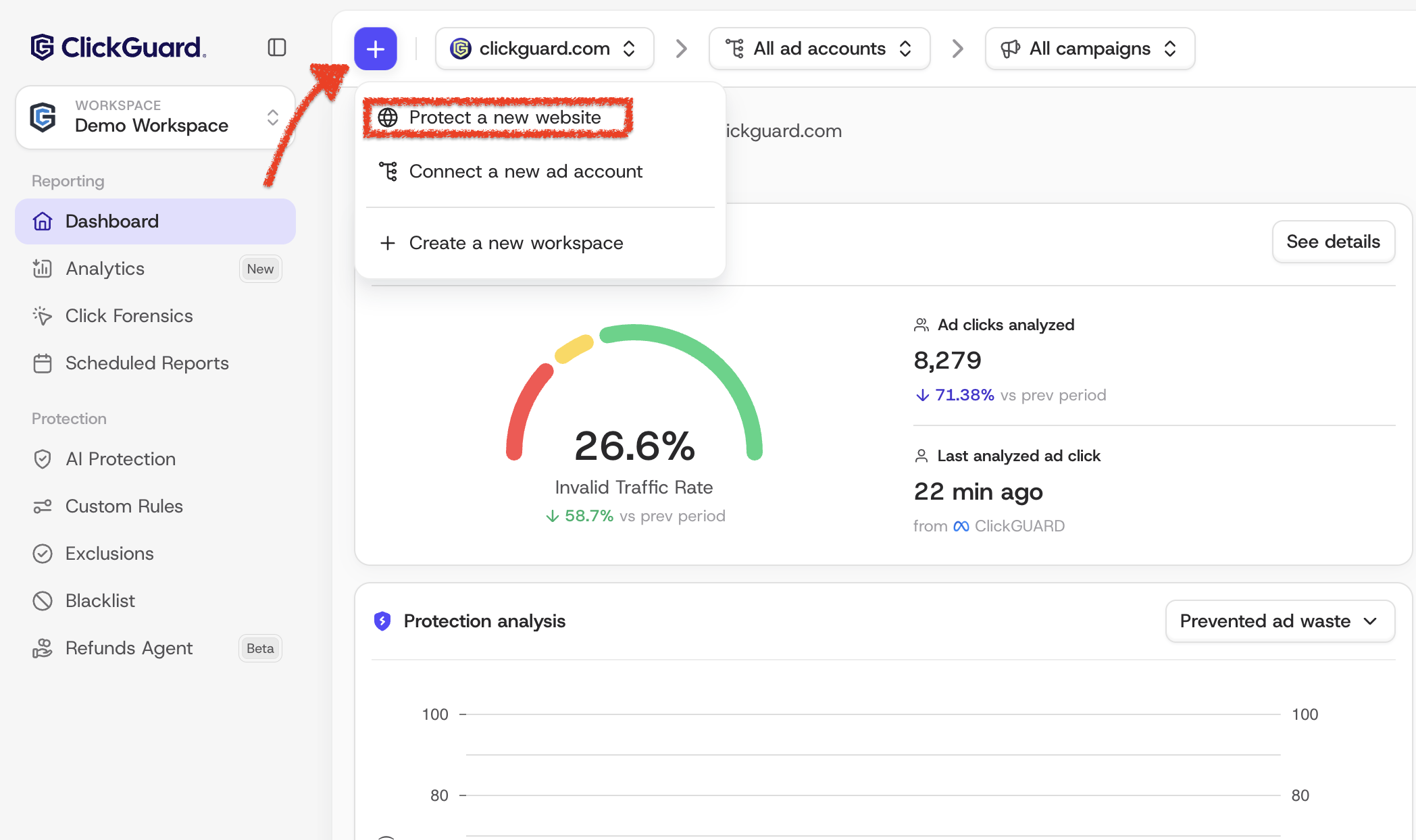The image size is (1416, 840).
Task: Open the All campaigns dropdown
Action: (x=1090, y=49)
